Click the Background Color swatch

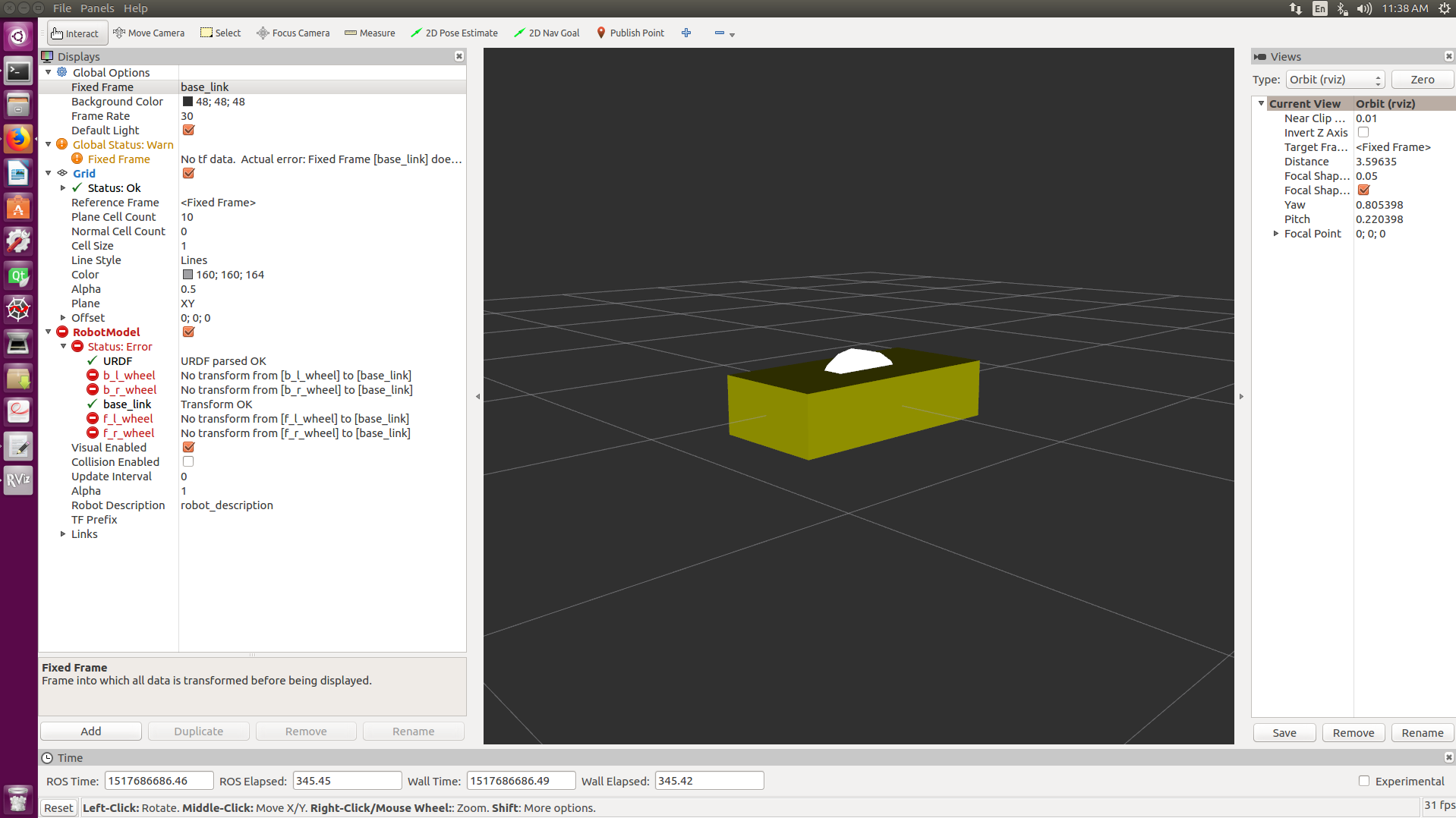click(188, 102)
